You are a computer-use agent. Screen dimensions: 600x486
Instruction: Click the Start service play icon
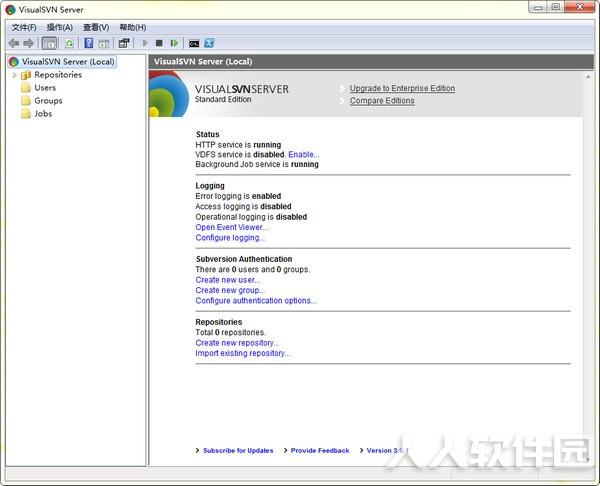point(145,43)
